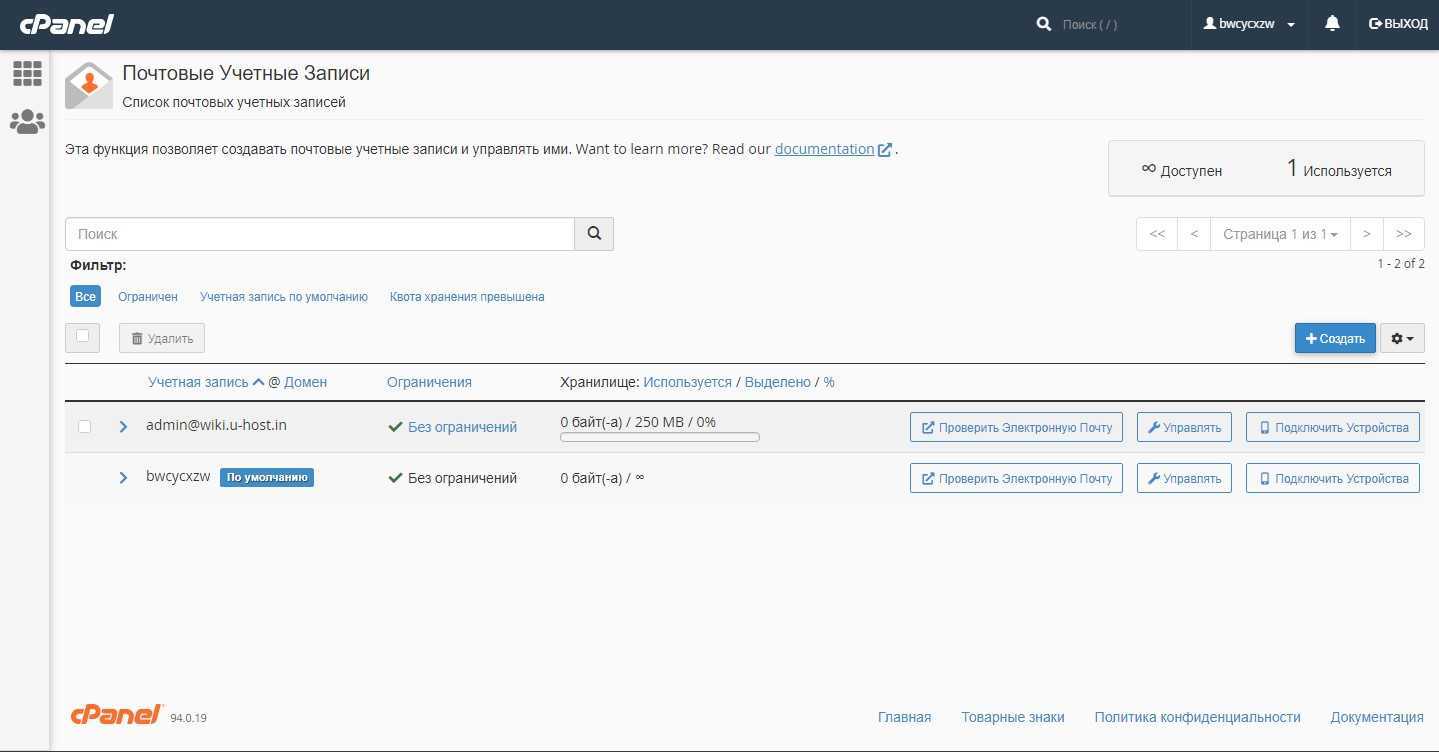Open the page selector 'Страница 1 из 1' dropdown
Viewport: 1439px width, 752px height.
point(1280,234)
